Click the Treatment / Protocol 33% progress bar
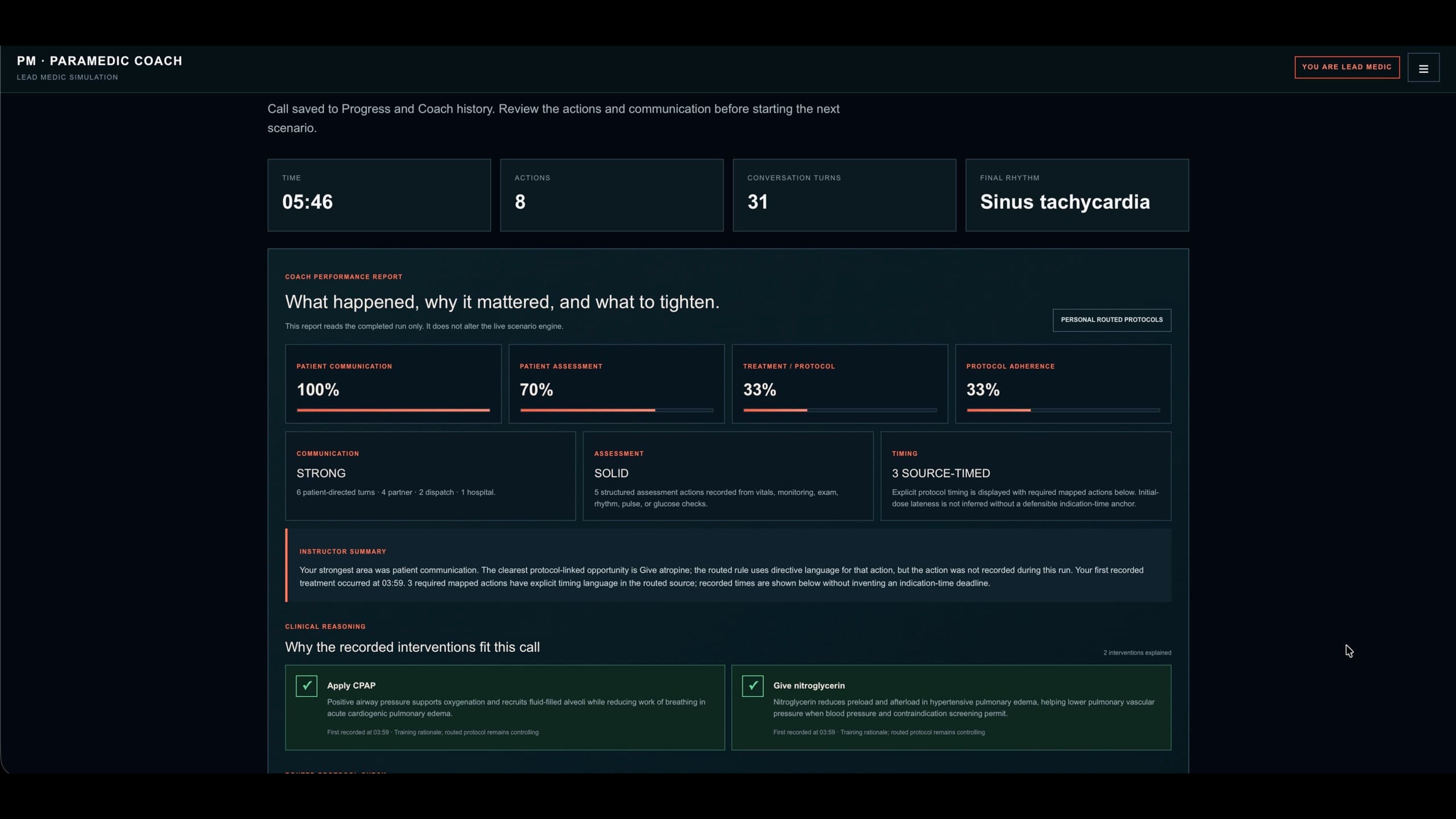 (x=839, y=410)
